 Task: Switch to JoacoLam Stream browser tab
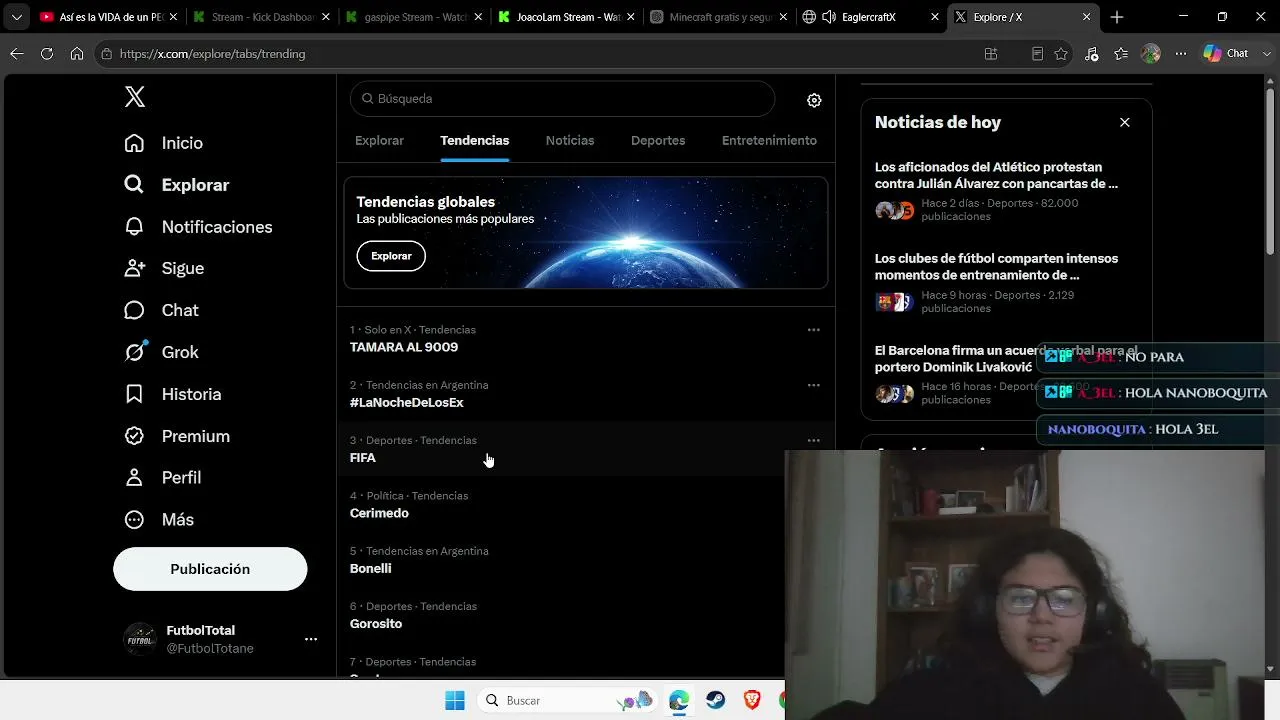pyautogui.click(x=565, y=17)
